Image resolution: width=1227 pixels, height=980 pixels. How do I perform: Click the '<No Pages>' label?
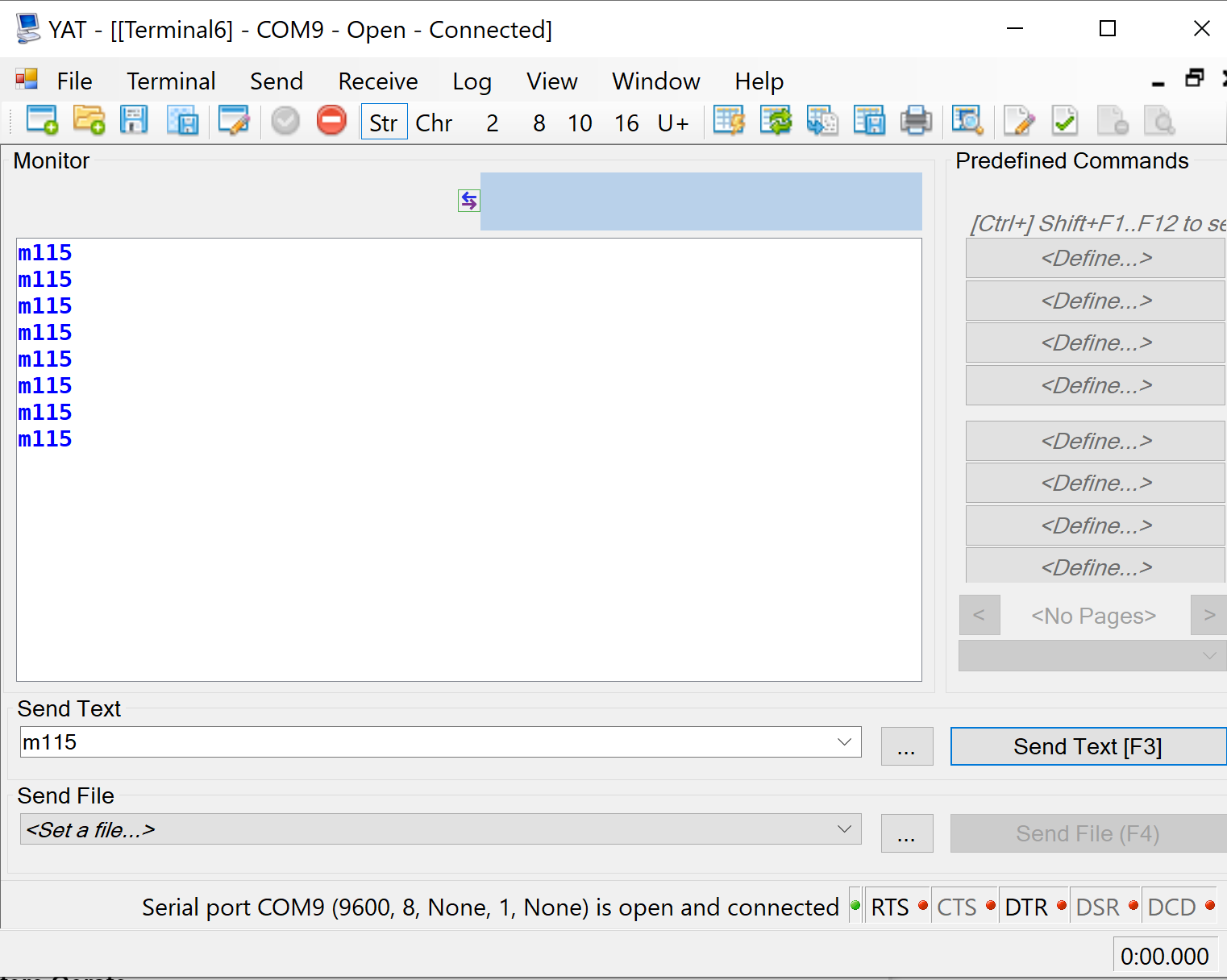1094,616
